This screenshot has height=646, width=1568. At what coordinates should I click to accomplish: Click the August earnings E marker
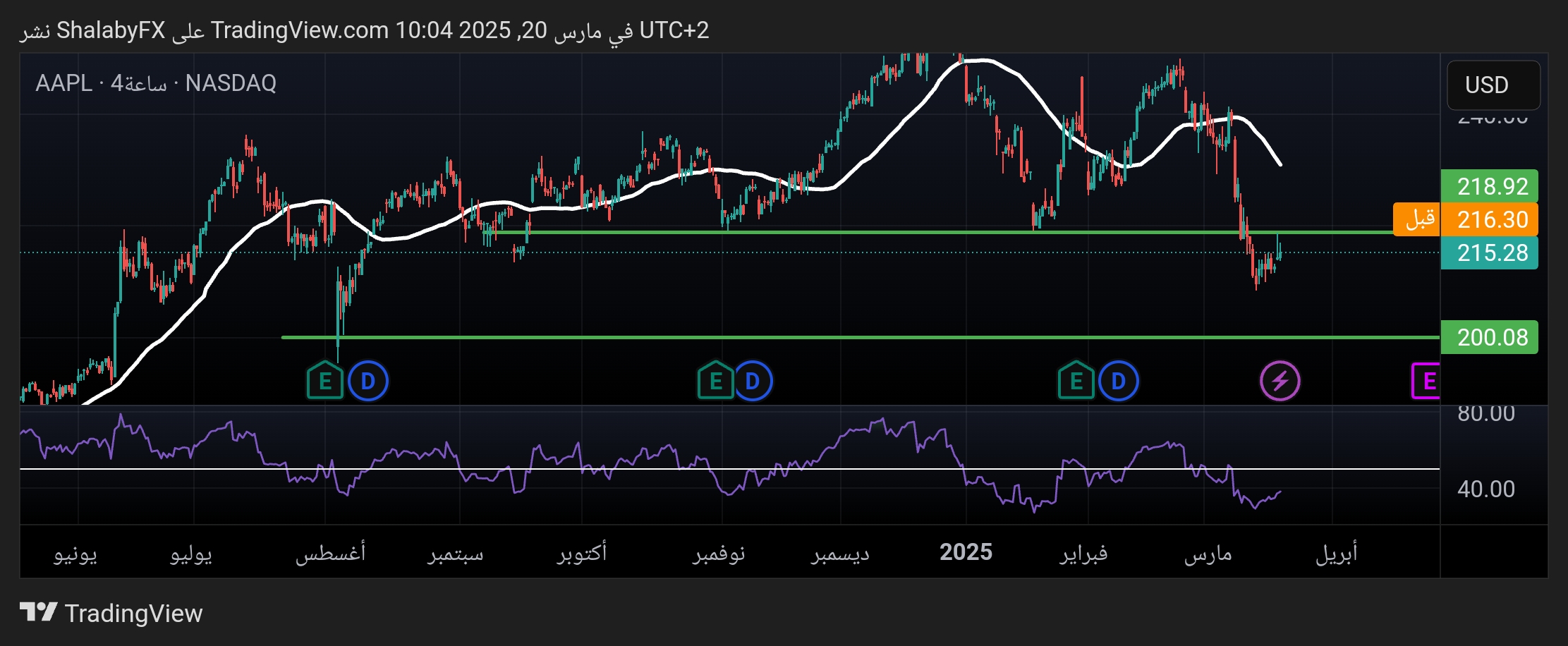click(x=325, y=381)
